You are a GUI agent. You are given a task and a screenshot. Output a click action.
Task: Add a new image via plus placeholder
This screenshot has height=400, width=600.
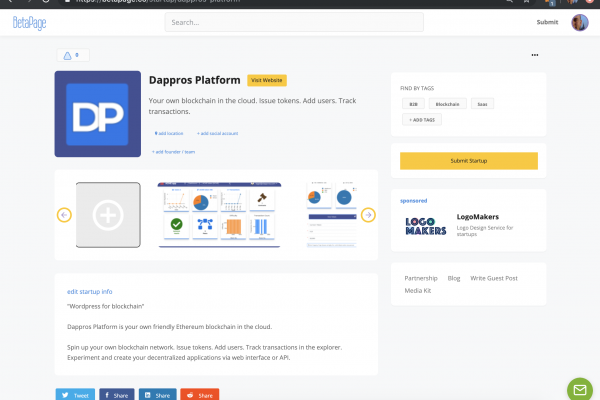pos(108,215)
